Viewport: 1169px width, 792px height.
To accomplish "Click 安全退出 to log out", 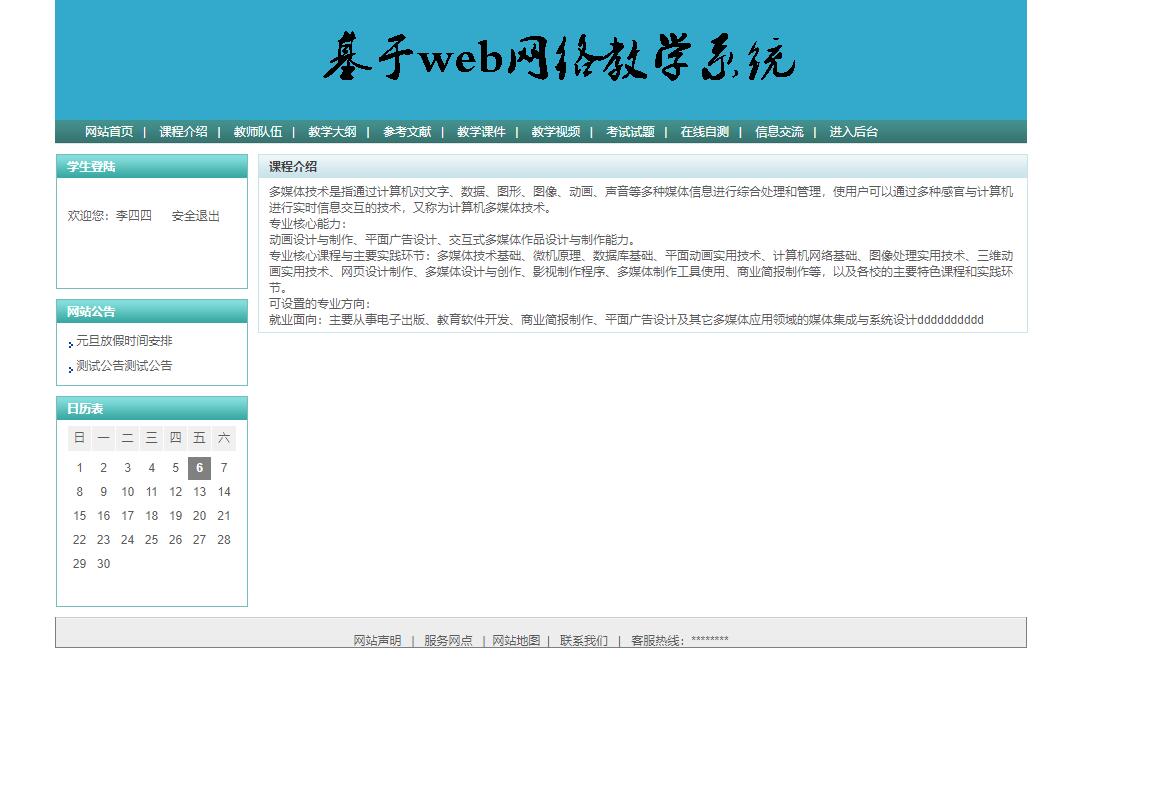I will click(x=195, y=215).
